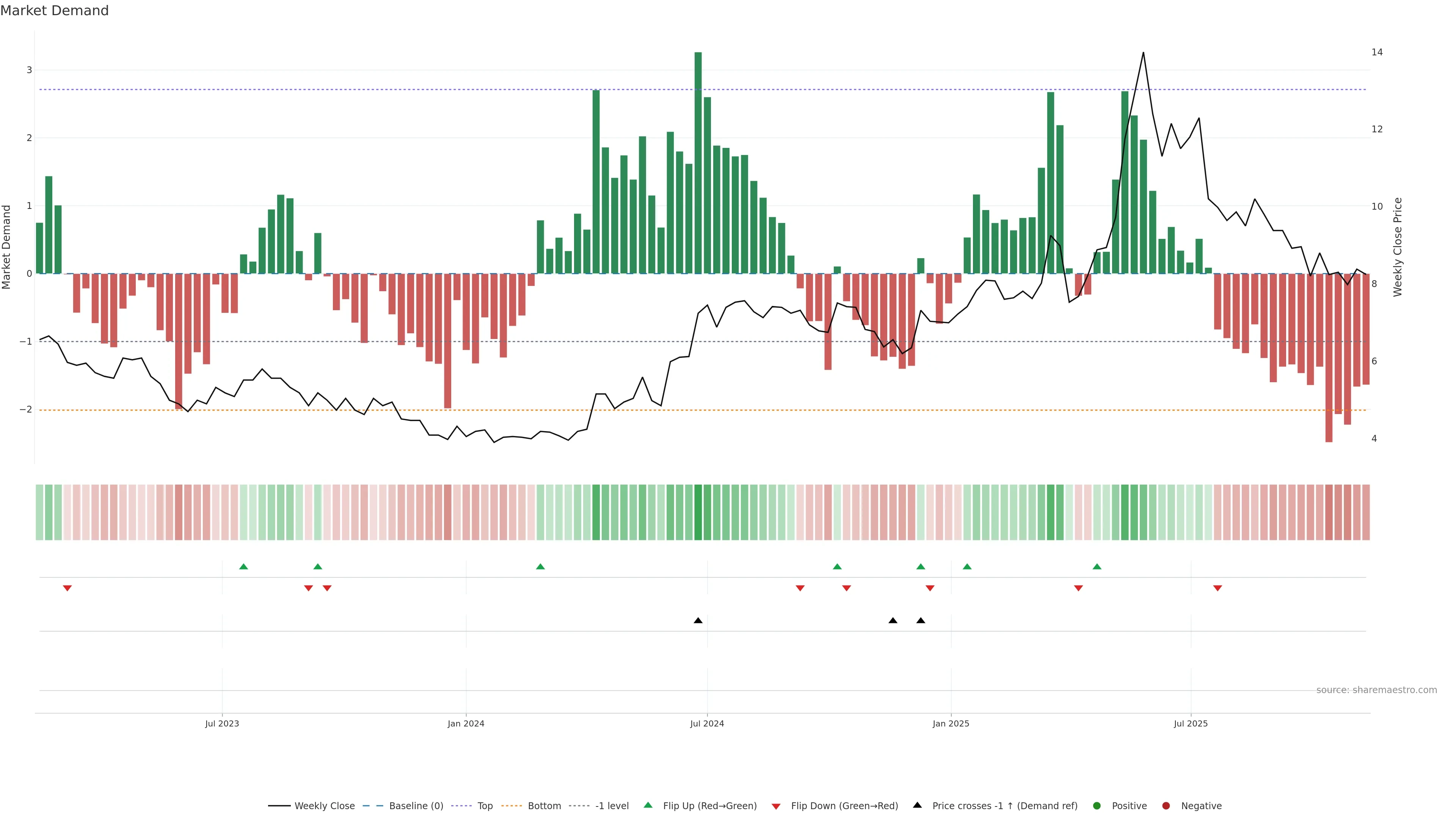Click the Market Demand chart title
Screen dimensions: 1456x819
[54, 11]
